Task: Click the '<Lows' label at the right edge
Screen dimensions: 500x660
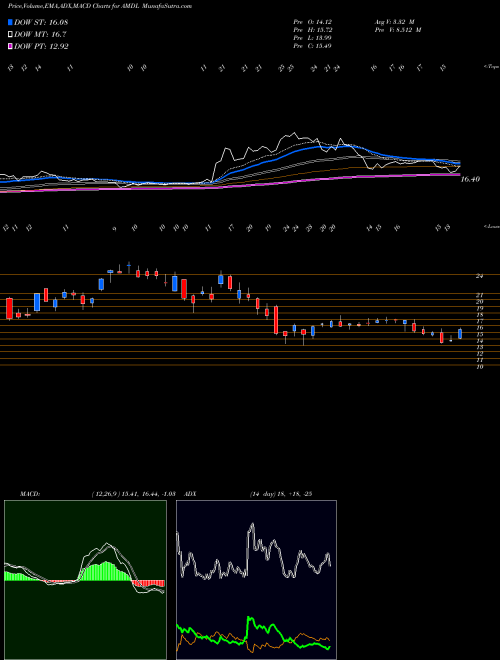Action: click(491, 226)
